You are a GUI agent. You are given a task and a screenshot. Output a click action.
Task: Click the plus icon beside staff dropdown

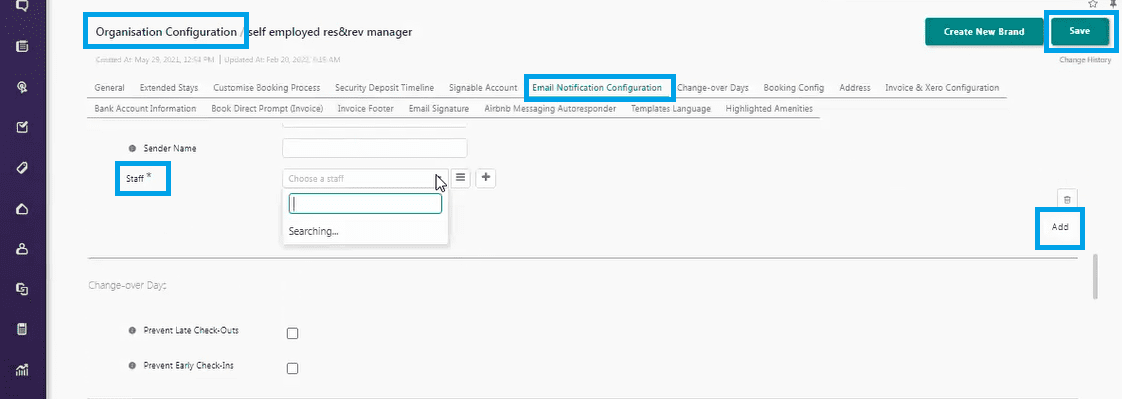tap(486, 178)
